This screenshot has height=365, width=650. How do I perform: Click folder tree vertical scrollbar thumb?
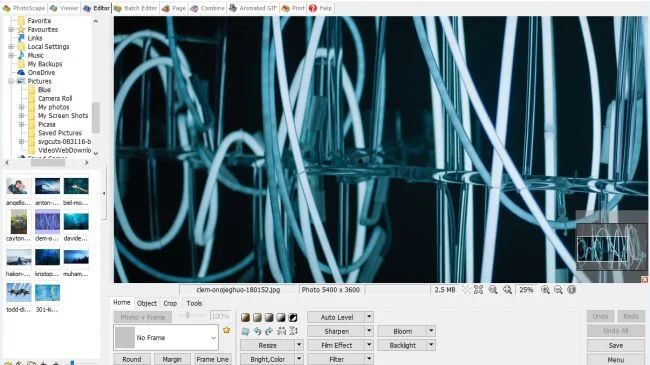(x=96, y=117)
